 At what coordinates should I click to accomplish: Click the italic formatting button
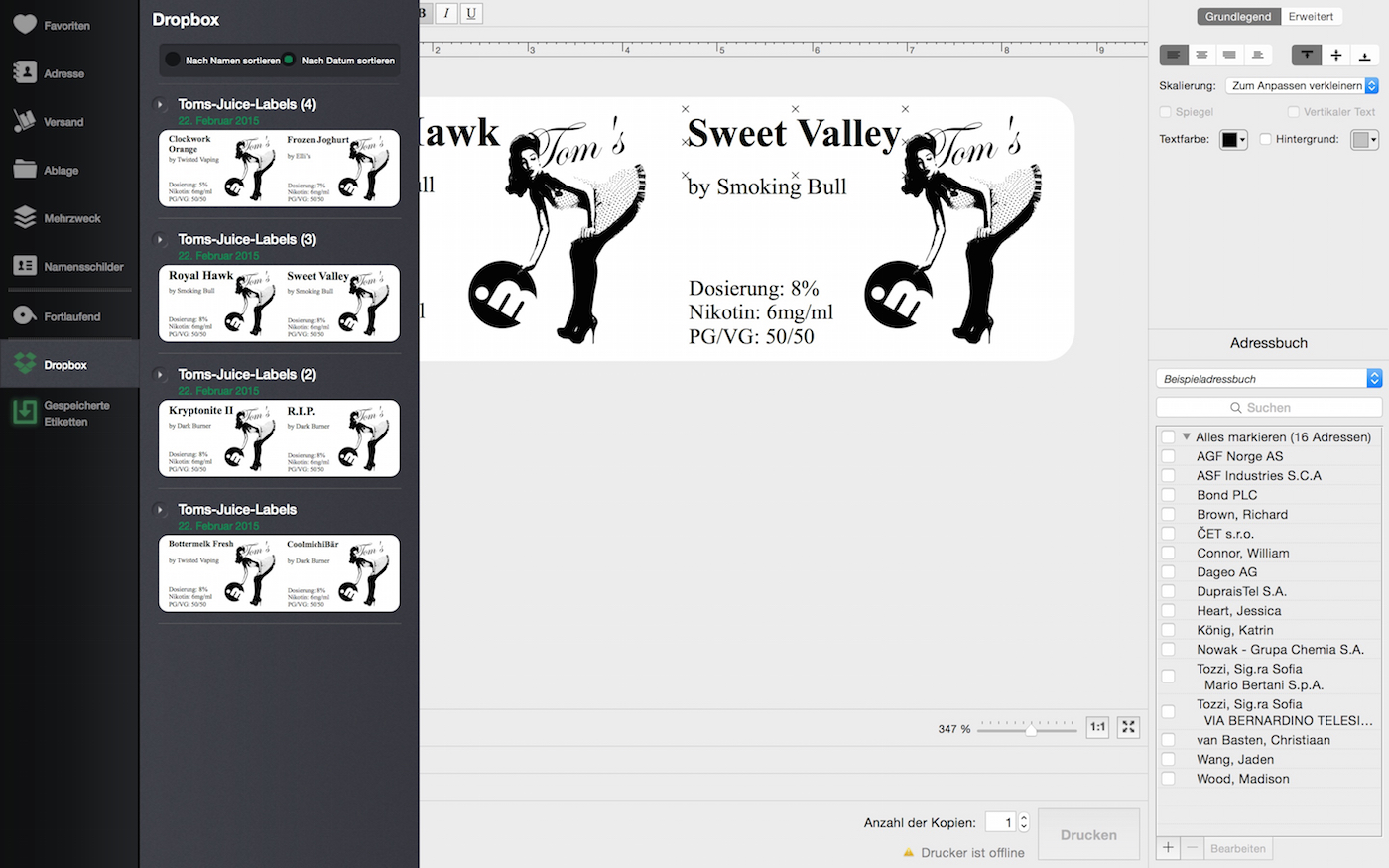pos(446,13)
